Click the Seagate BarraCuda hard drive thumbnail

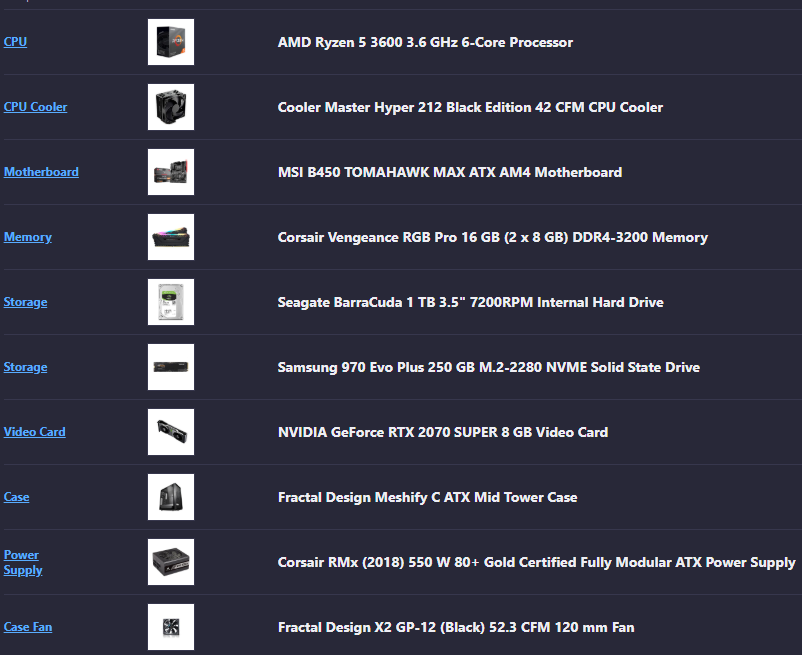tap(171, 302)
